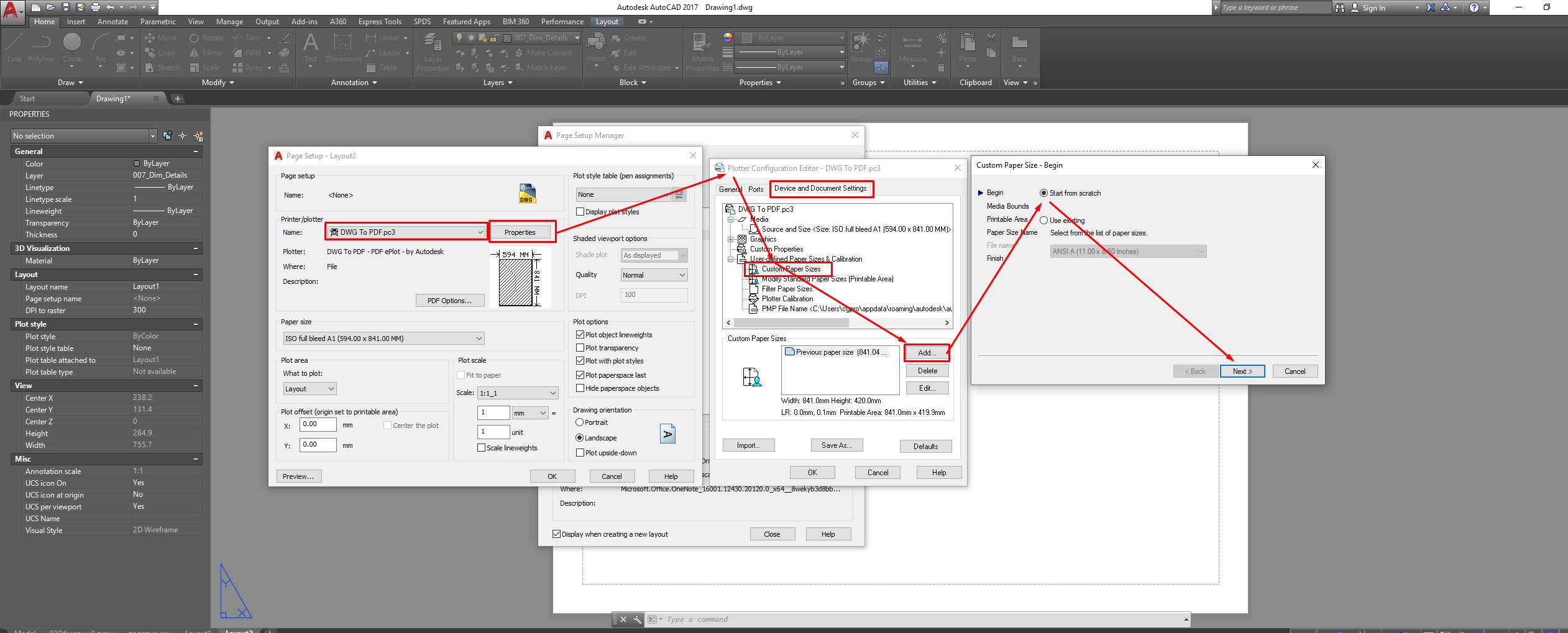This screenshot has width=1568, height=633.
Task: Open Layer Properties manager
Action: click(433, 53)
